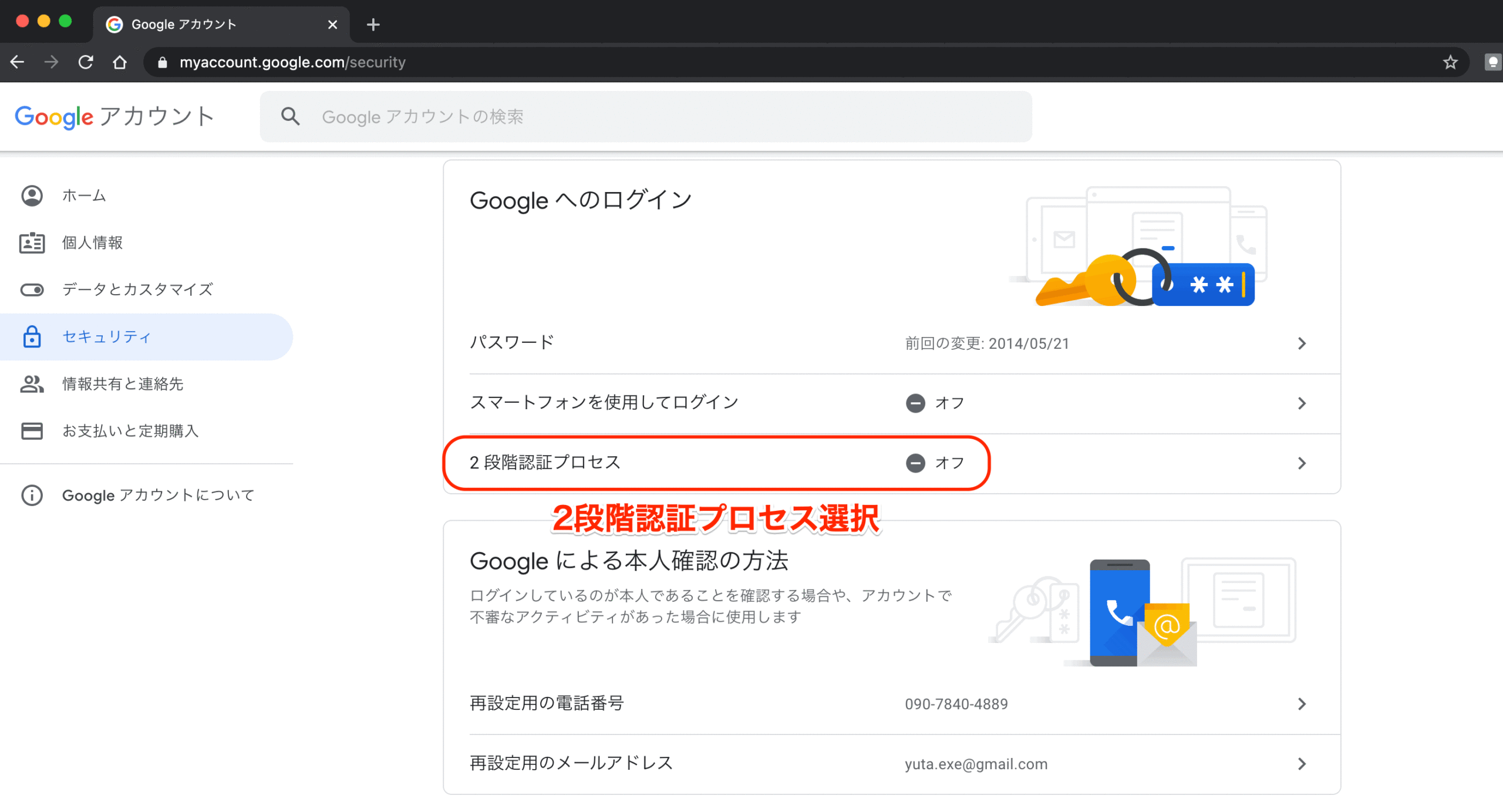Click the off status icon for 2 段階認証プロセス

[915, 463]
